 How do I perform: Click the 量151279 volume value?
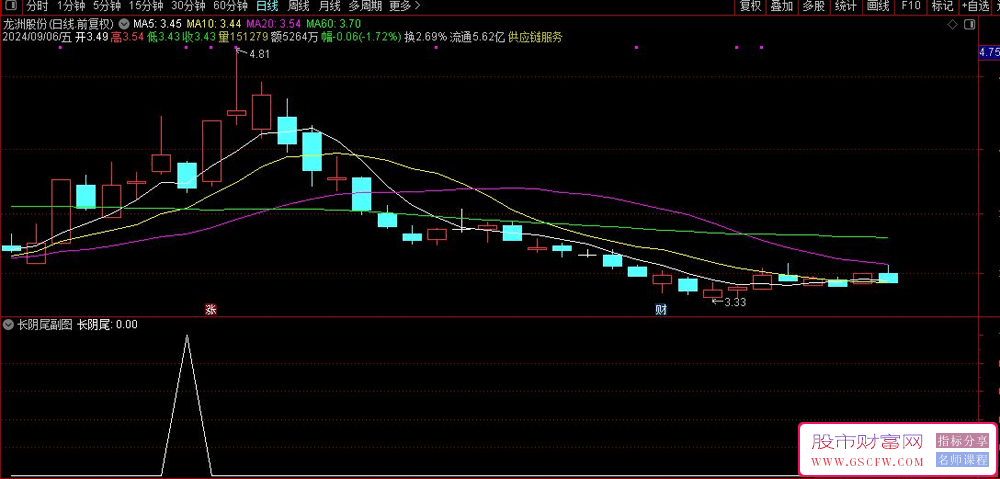coord(243,37)
